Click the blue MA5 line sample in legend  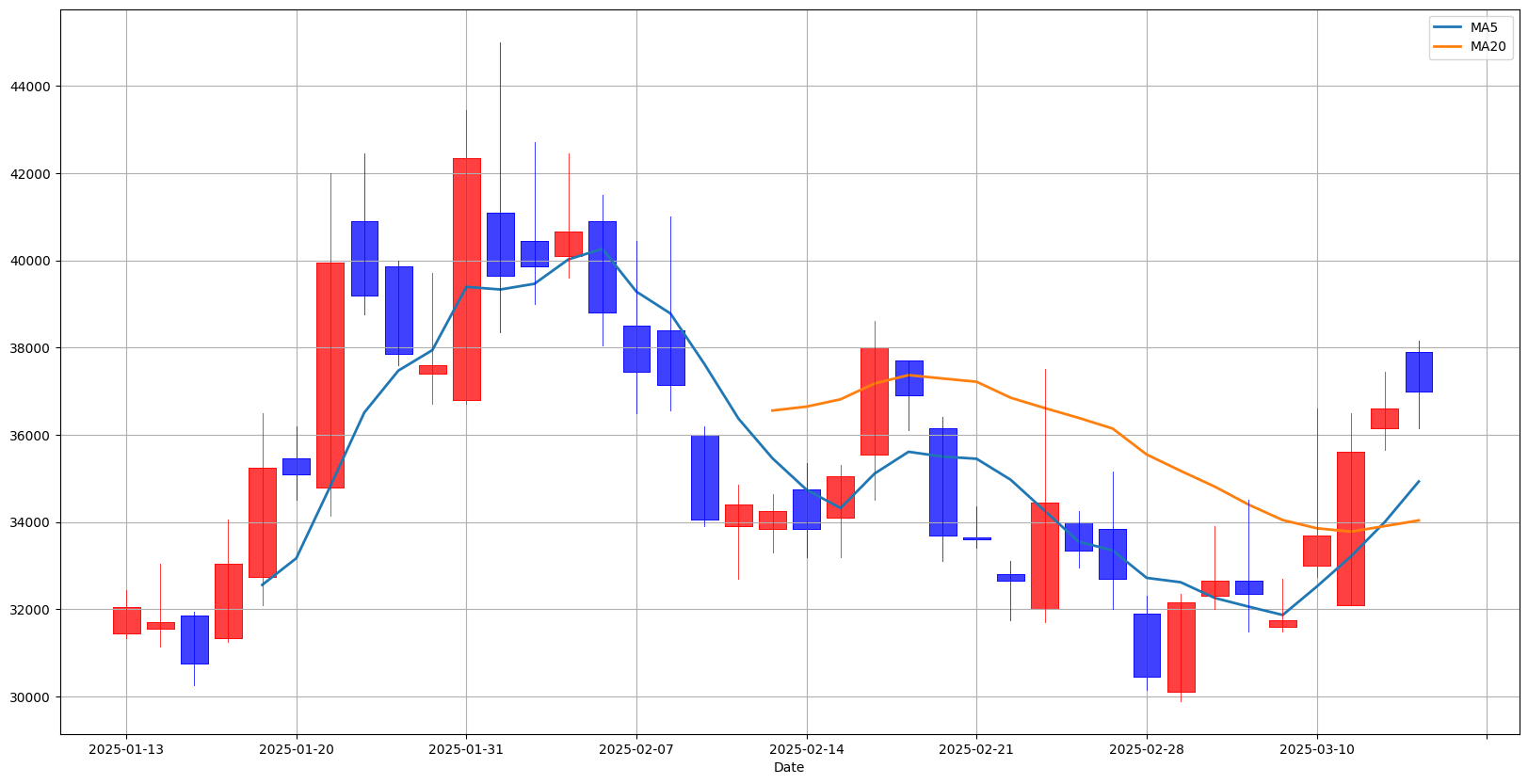[1448, 27]
